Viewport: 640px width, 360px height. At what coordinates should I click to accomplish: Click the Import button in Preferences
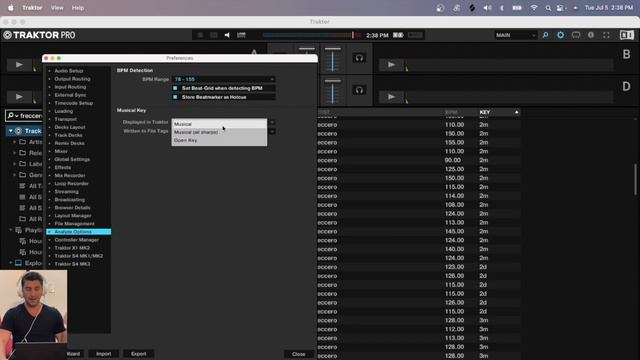(x=104, y=354)
